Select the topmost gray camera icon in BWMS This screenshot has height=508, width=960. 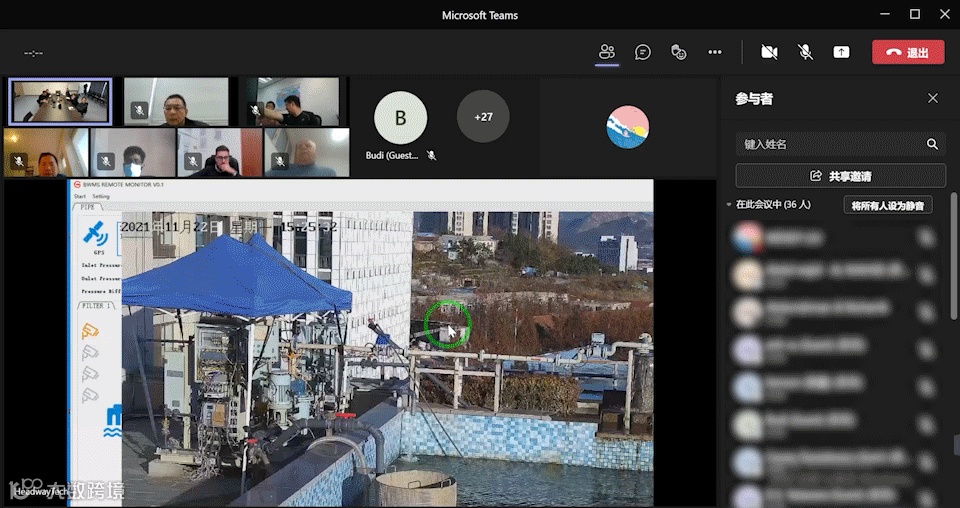click(x=90, y=353)
